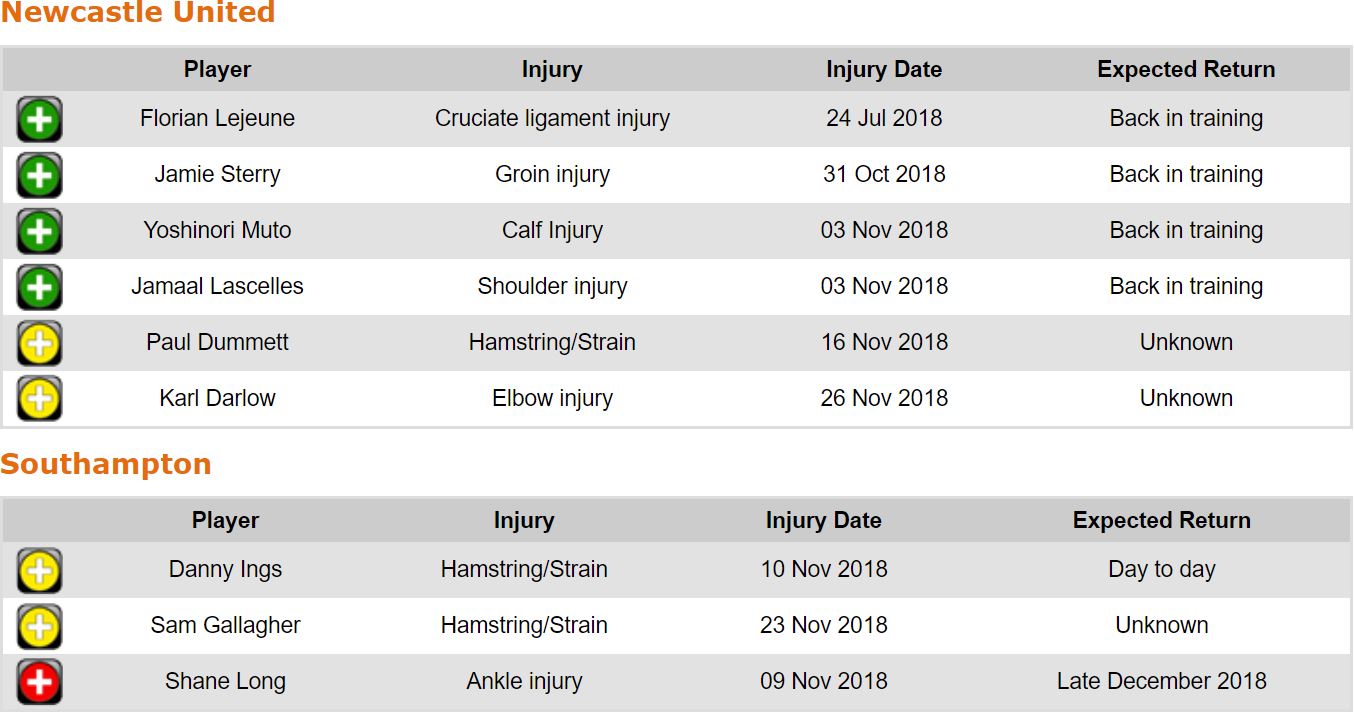Image resolution: width=1354 pixels, height=713 pixels.
Task: Select Danny Ings player name
Action: coord(225,570)
